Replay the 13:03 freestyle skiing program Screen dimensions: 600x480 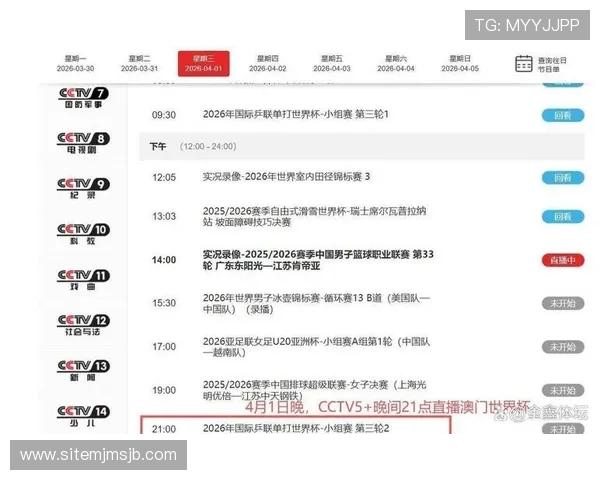563,217
